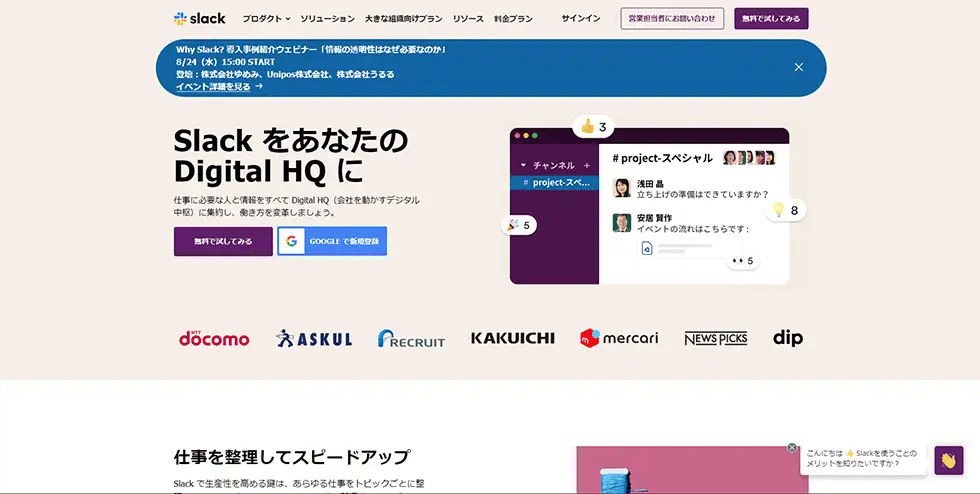Click the Slack logo in header
The width and height of the screenshot is (980, 494).
199,19
